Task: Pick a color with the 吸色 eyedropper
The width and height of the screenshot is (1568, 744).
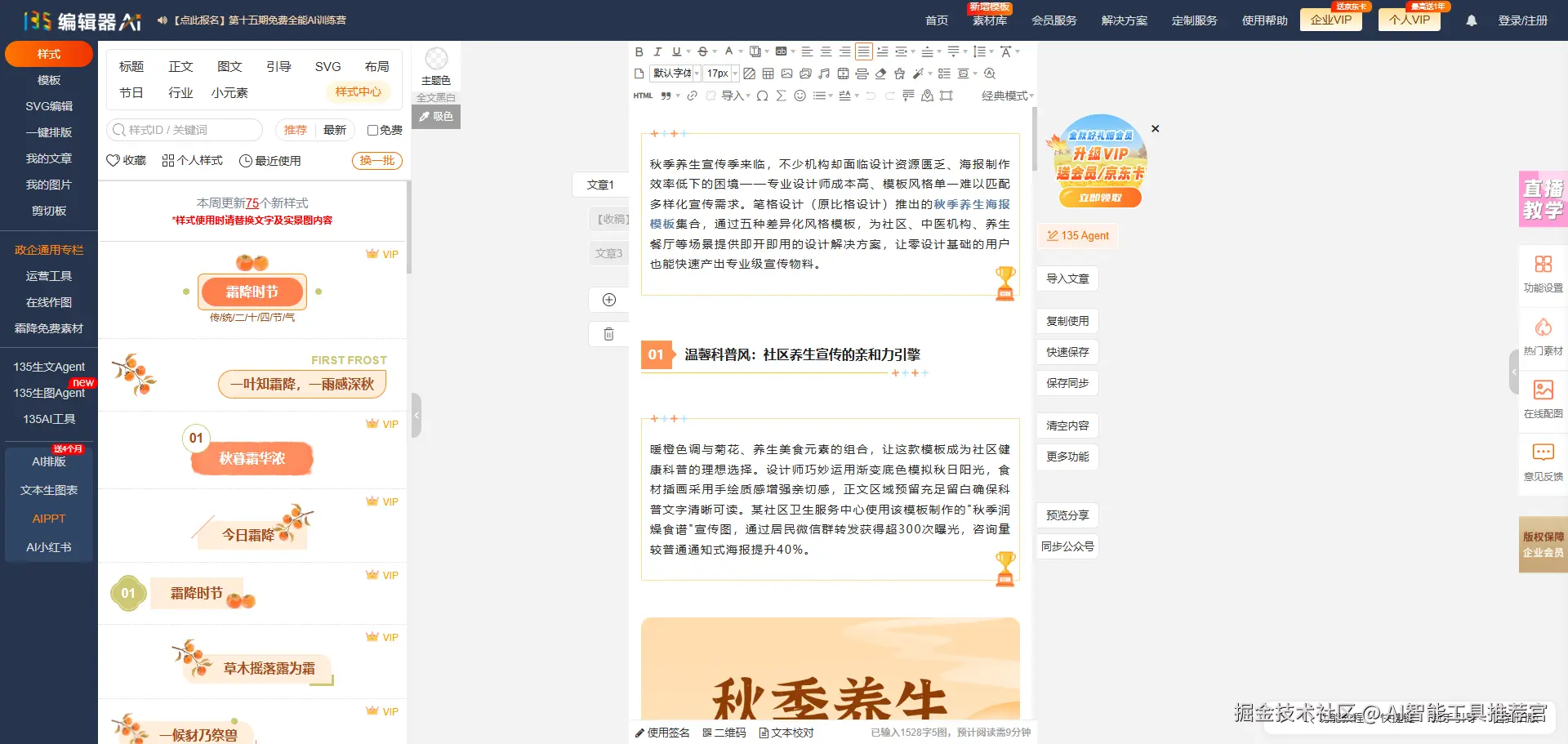Action: tap(436, 117)
